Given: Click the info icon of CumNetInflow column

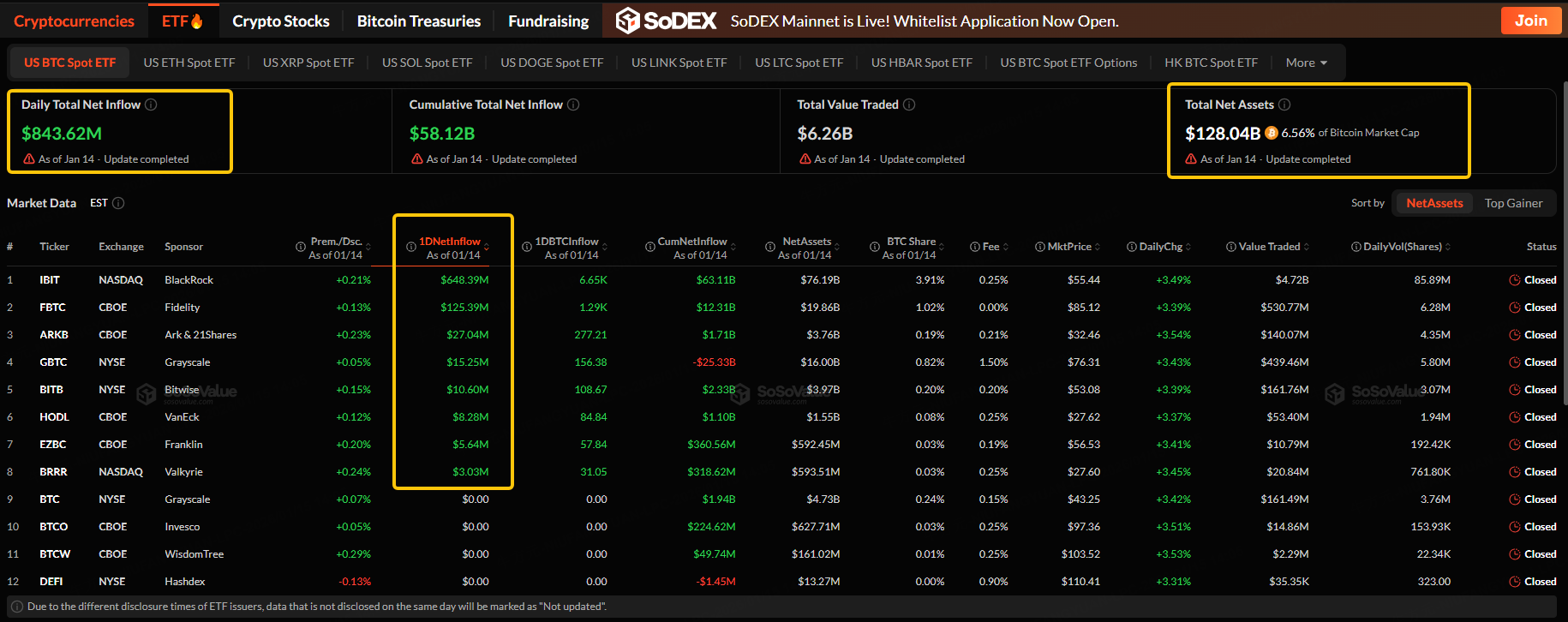Looking at the screenshot, I should (x=650, y=247).
